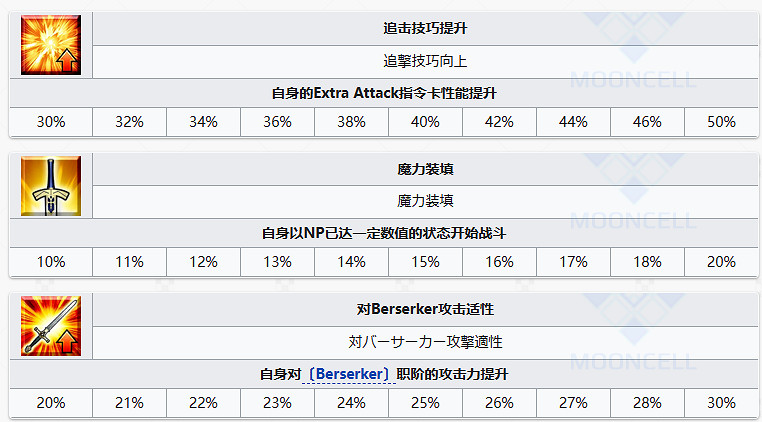
Task: Click the Japanese name 追撃技巧向上
Action: pos(425,60)
